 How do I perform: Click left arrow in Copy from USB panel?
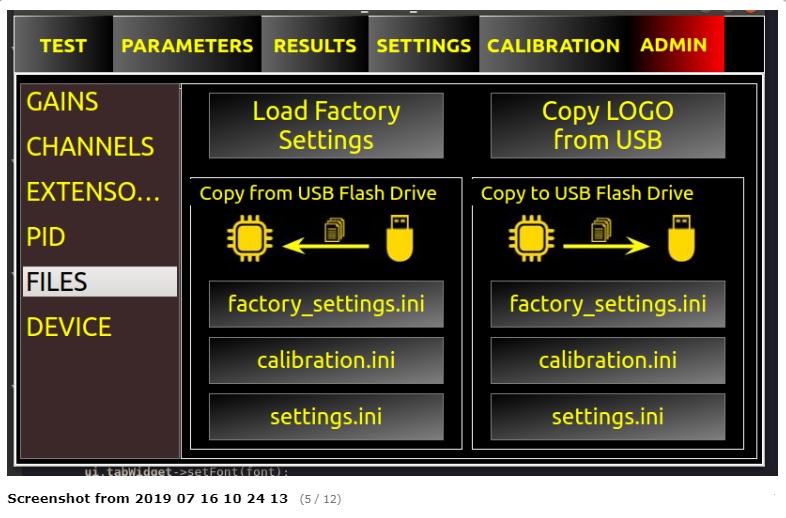(x=326, y=246)
